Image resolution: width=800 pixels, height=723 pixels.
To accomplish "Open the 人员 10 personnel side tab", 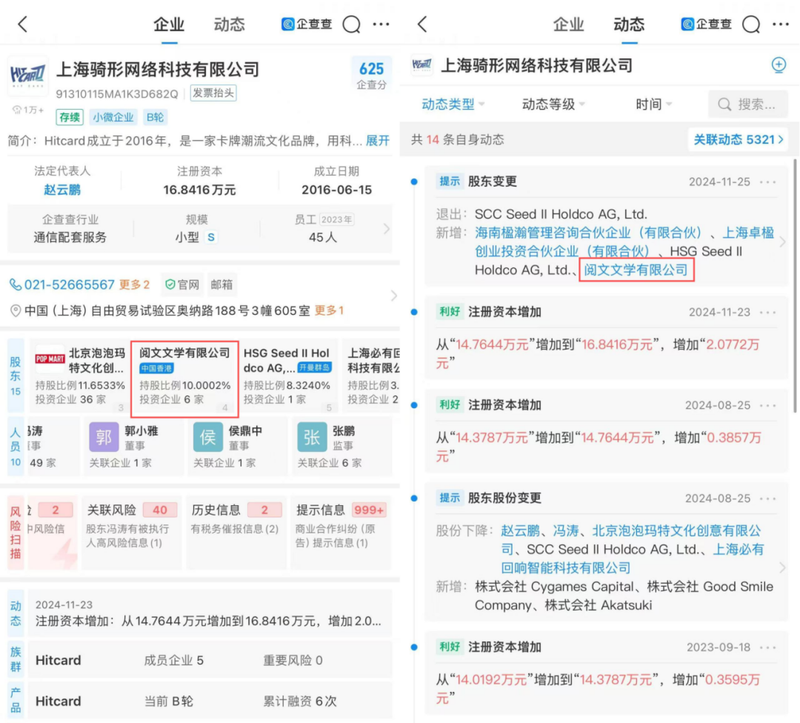I will pyautogui.click(x=15, y=446).
